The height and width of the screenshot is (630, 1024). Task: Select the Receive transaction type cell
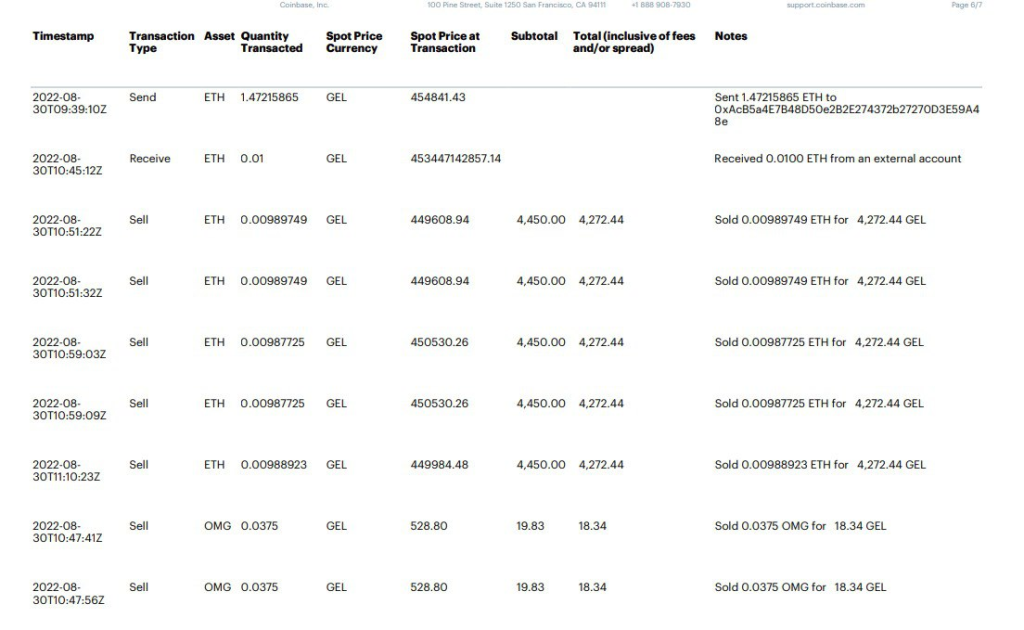coord(150,159)
